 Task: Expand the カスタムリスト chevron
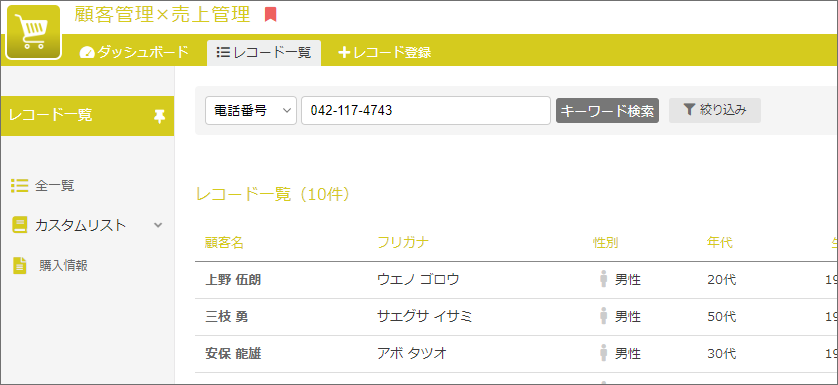[158, 225]
